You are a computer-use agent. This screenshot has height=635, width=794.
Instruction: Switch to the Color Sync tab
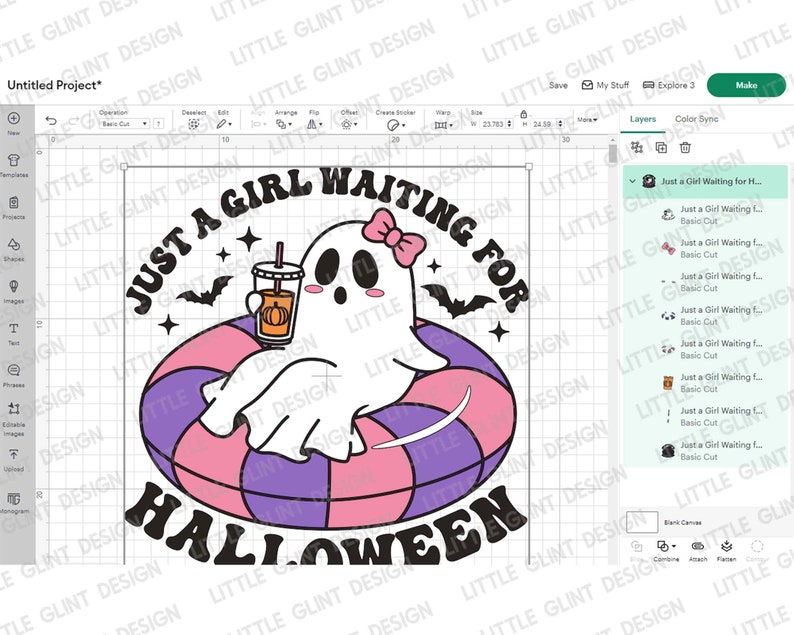(x=696, y=118)
